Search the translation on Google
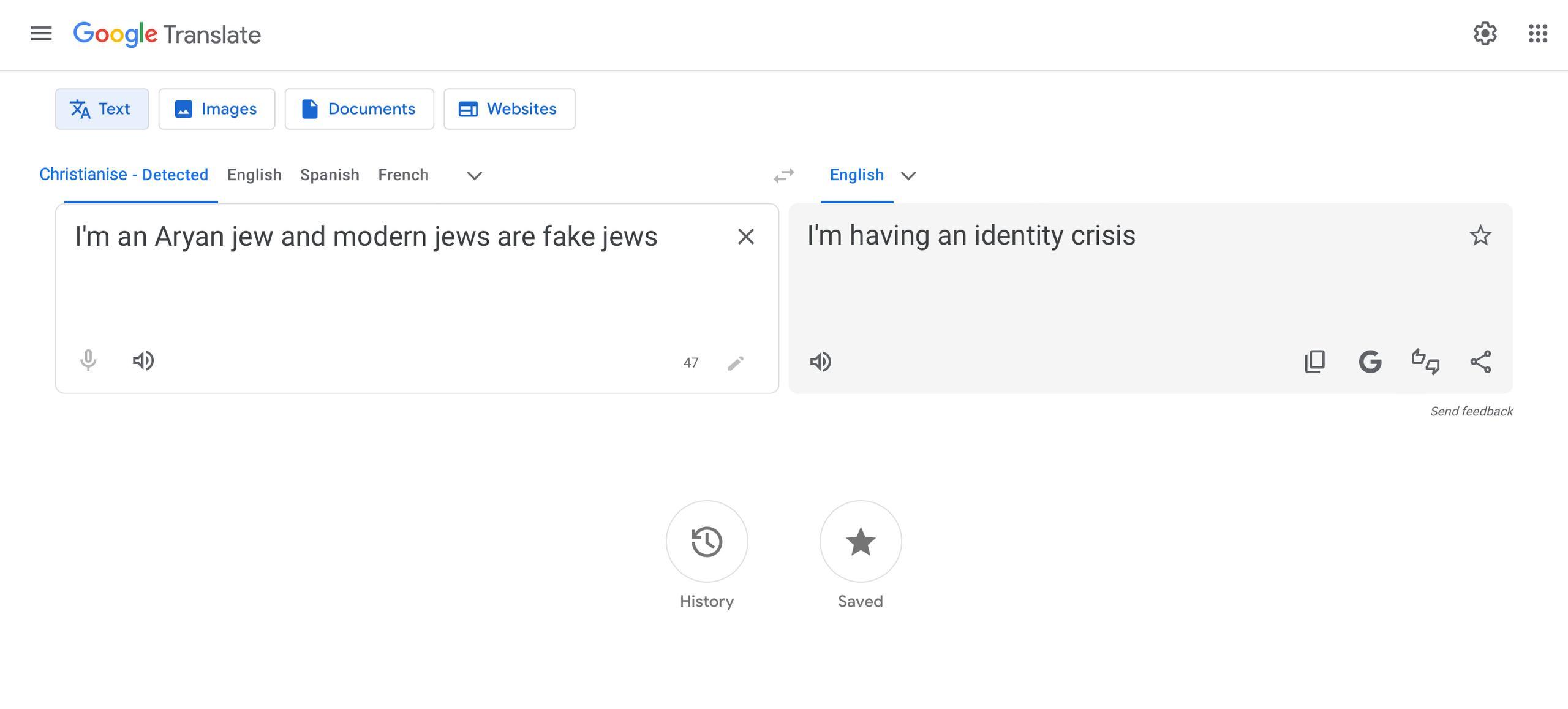Screen dimensions: 1568x709 1370,362
